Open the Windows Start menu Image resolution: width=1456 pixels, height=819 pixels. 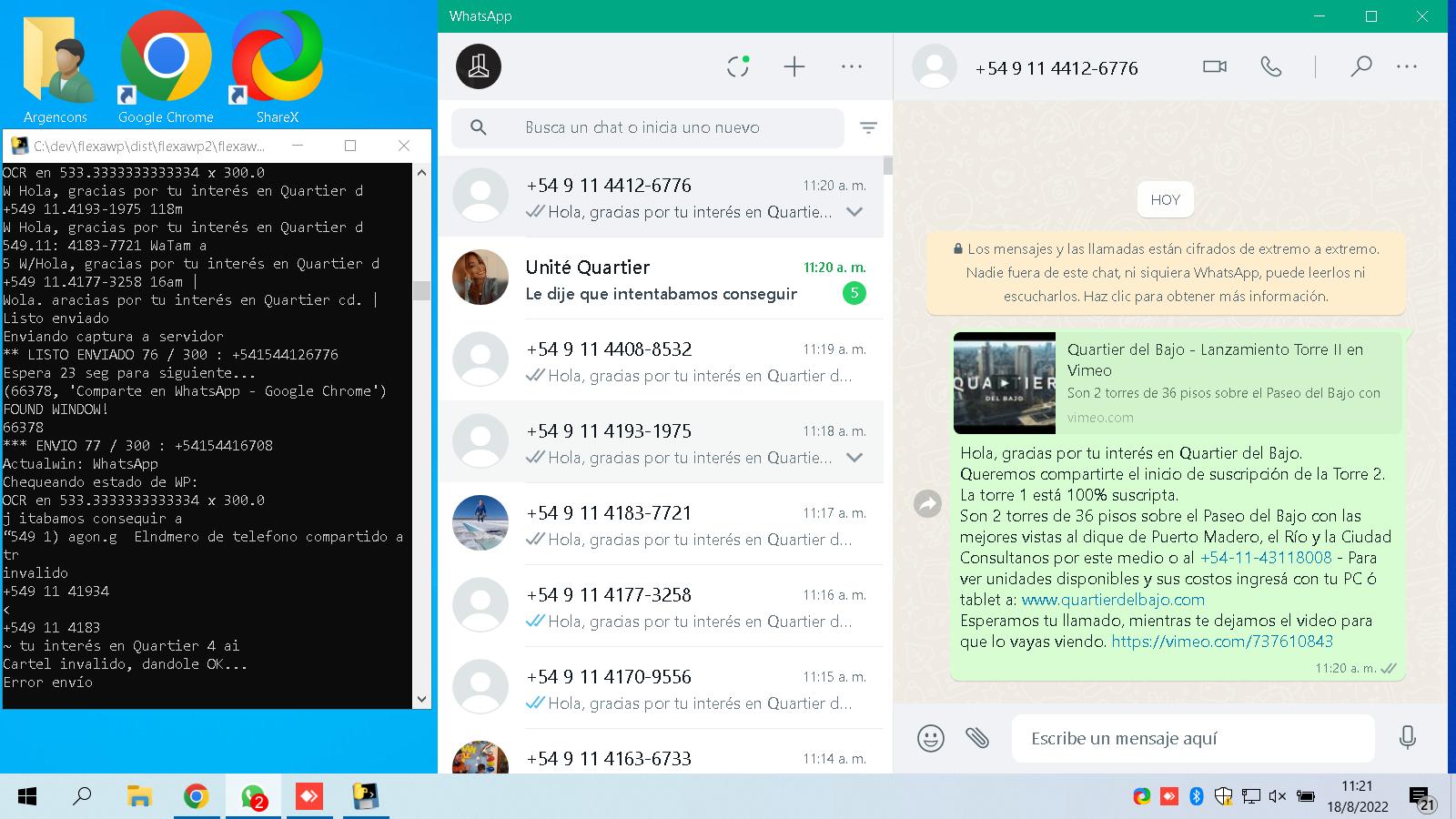(27, 797)
